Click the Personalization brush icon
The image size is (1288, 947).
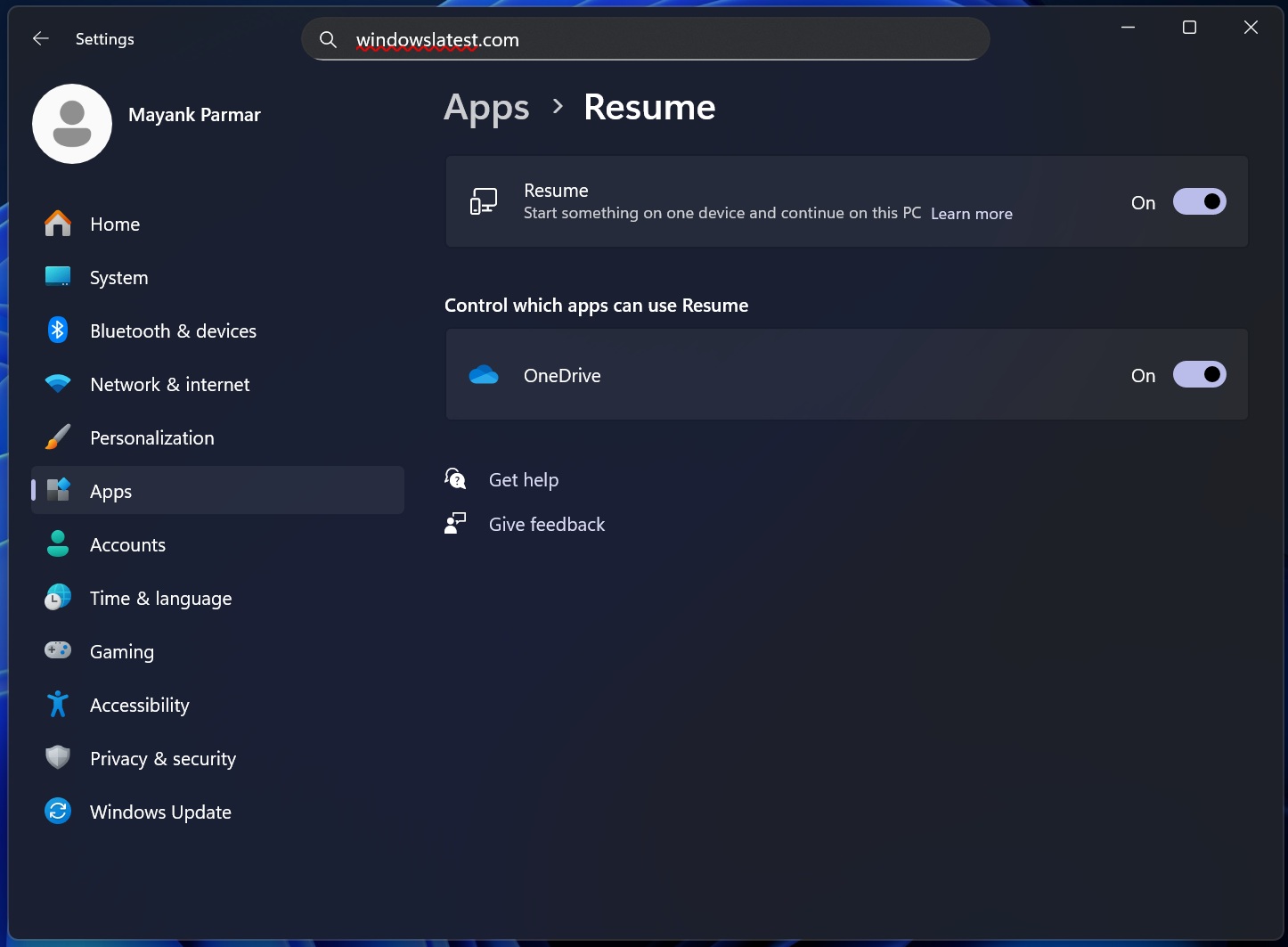[57, 437]
